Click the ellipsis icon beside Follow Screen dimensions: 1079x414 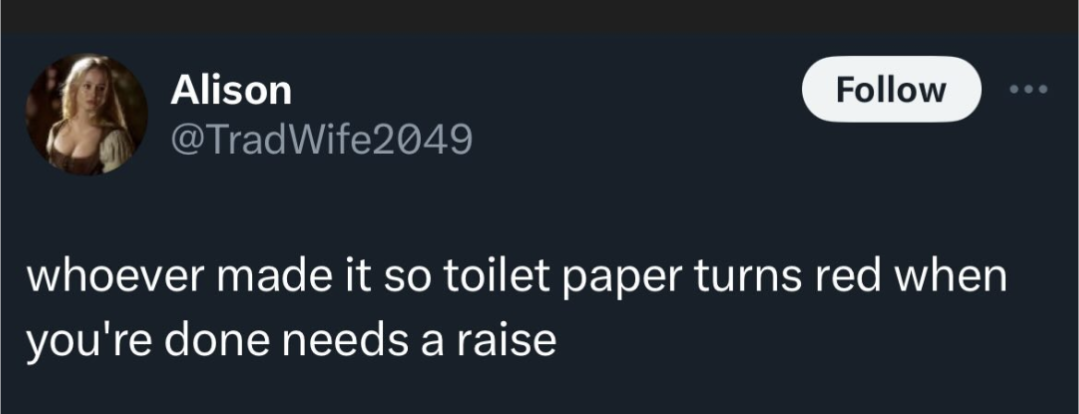(1028, 90)
